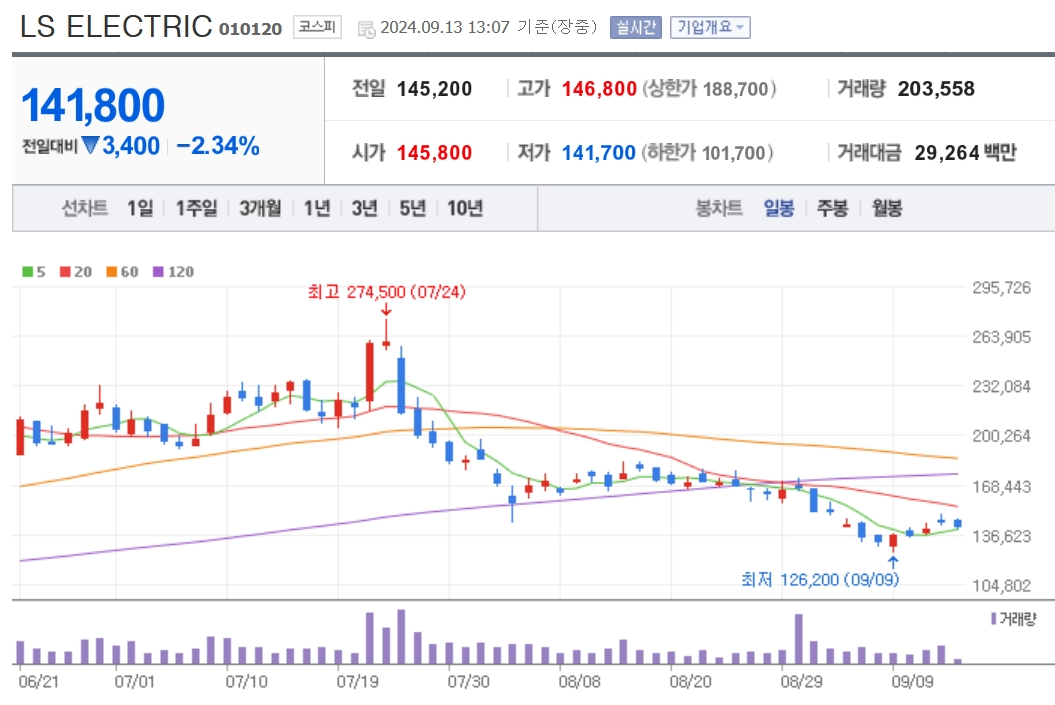This screenshot has width=1055, height=705.
Task: Click the 선차트 section label
Action: tap(85, 209)
